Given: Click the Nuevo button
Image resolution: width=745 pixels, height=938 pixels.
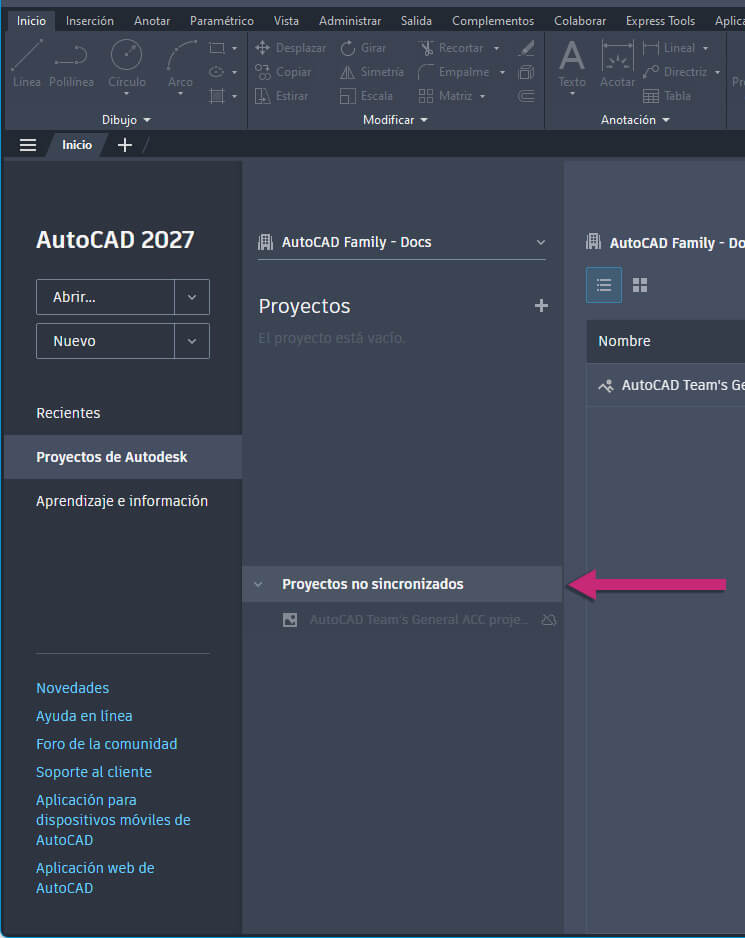Looking at the screenshot, I should pos(105,341).
